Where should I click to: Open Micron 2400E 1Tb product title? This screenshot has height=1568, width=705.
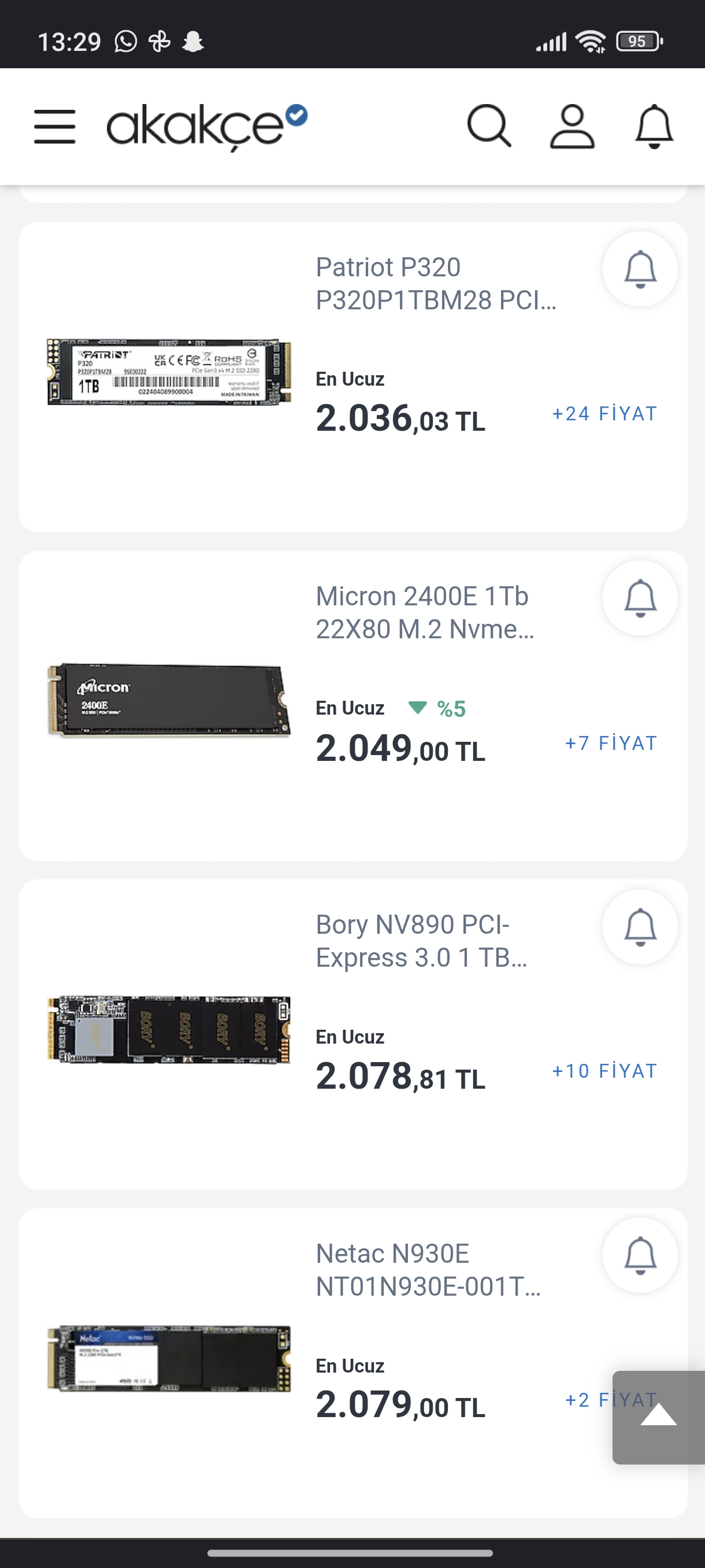coord(425,612)
